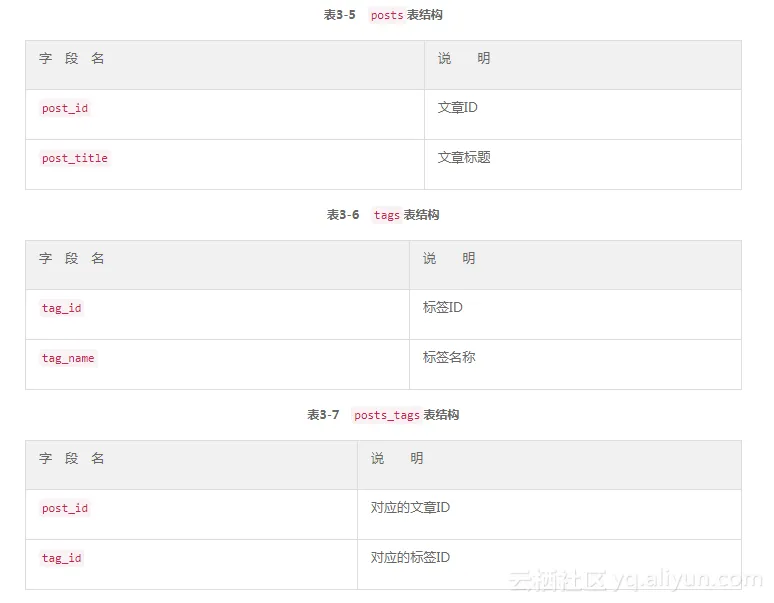Click post_id code in posts_tags table
Image resolution: width=774 pixels, height=603 pixels.
point(65,508)
